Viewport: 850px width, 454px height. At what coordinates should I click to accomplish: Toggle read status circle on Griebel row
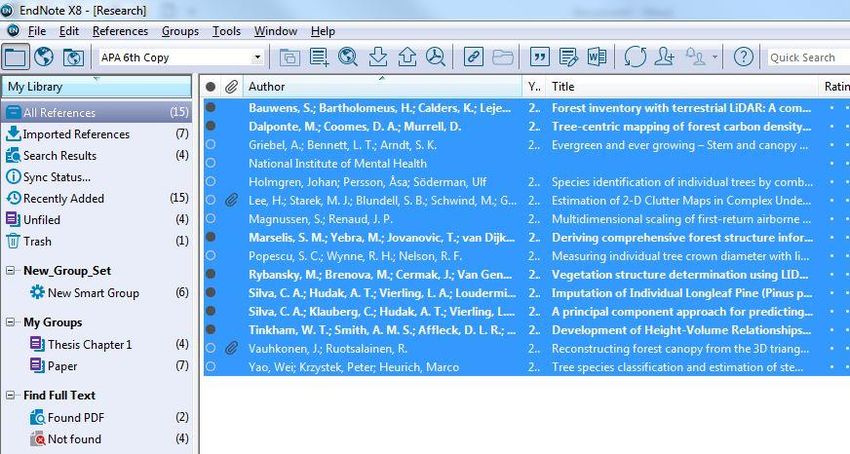click(211, 144)
